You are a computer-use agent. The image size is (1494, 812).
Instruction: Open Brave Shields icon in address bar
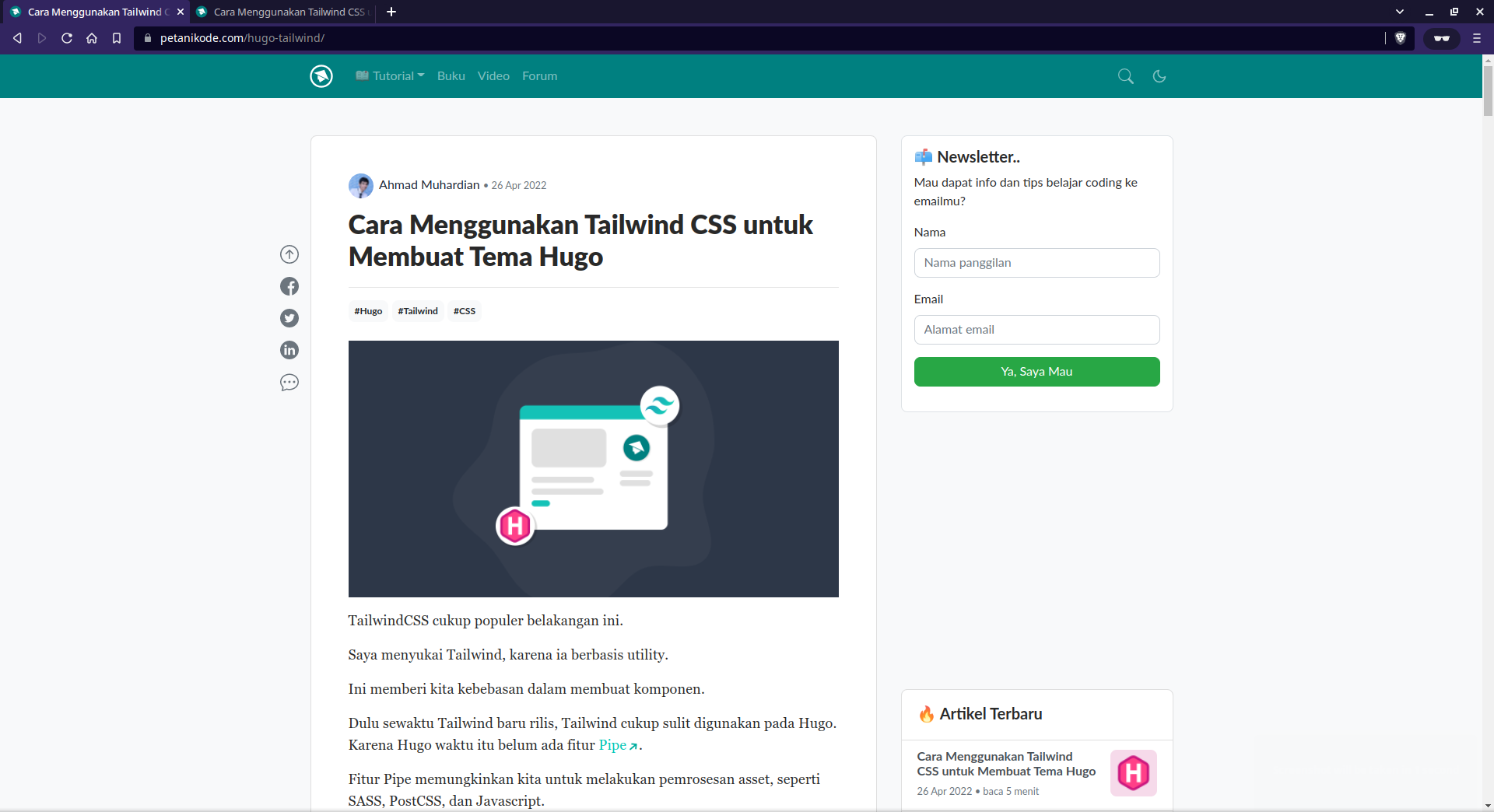click(1401, 38)
